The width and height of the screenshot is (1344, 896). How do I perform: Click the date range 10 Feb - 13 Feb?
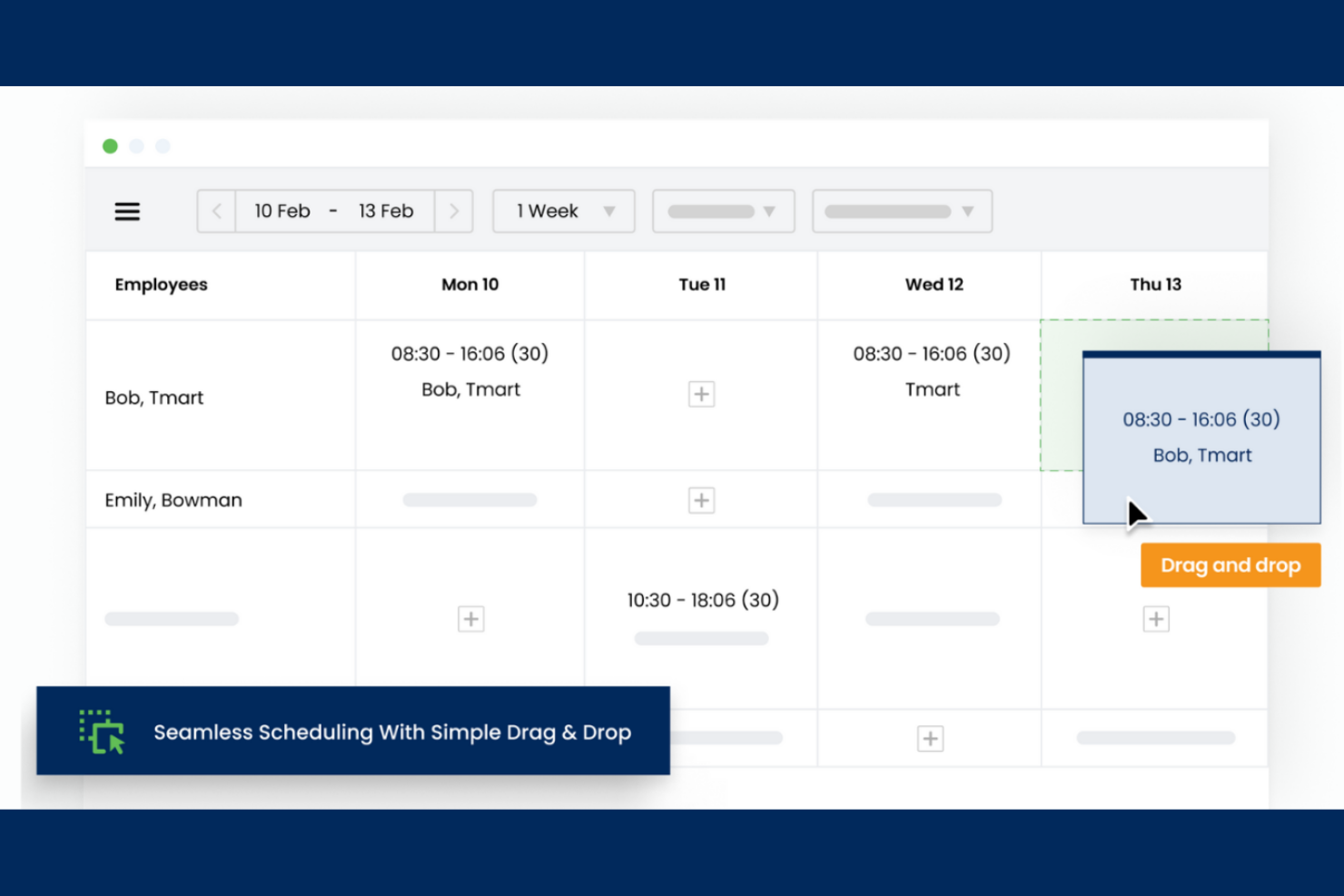334,211
